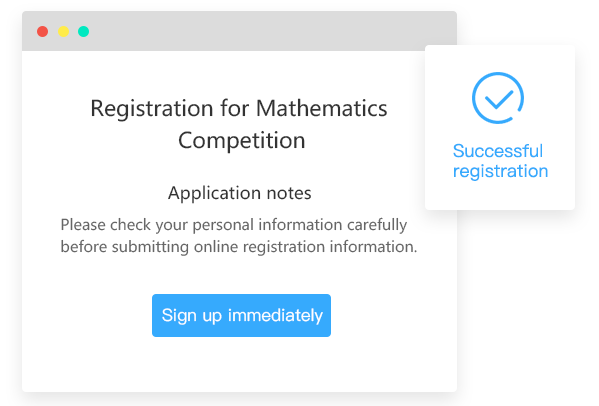Click the line starting with before submitting
This screenshot has height=406, width=599.
pos(239,247)
